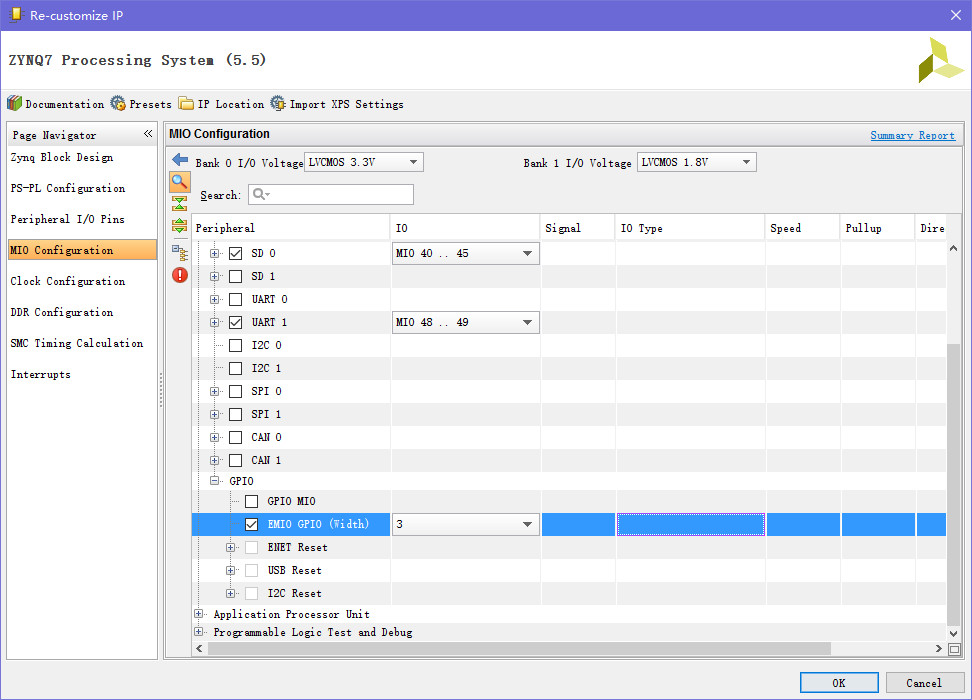Enable the SPI 0 checkbox
Image resolution: width=972 pixels, height=700 pixels.
236,391
